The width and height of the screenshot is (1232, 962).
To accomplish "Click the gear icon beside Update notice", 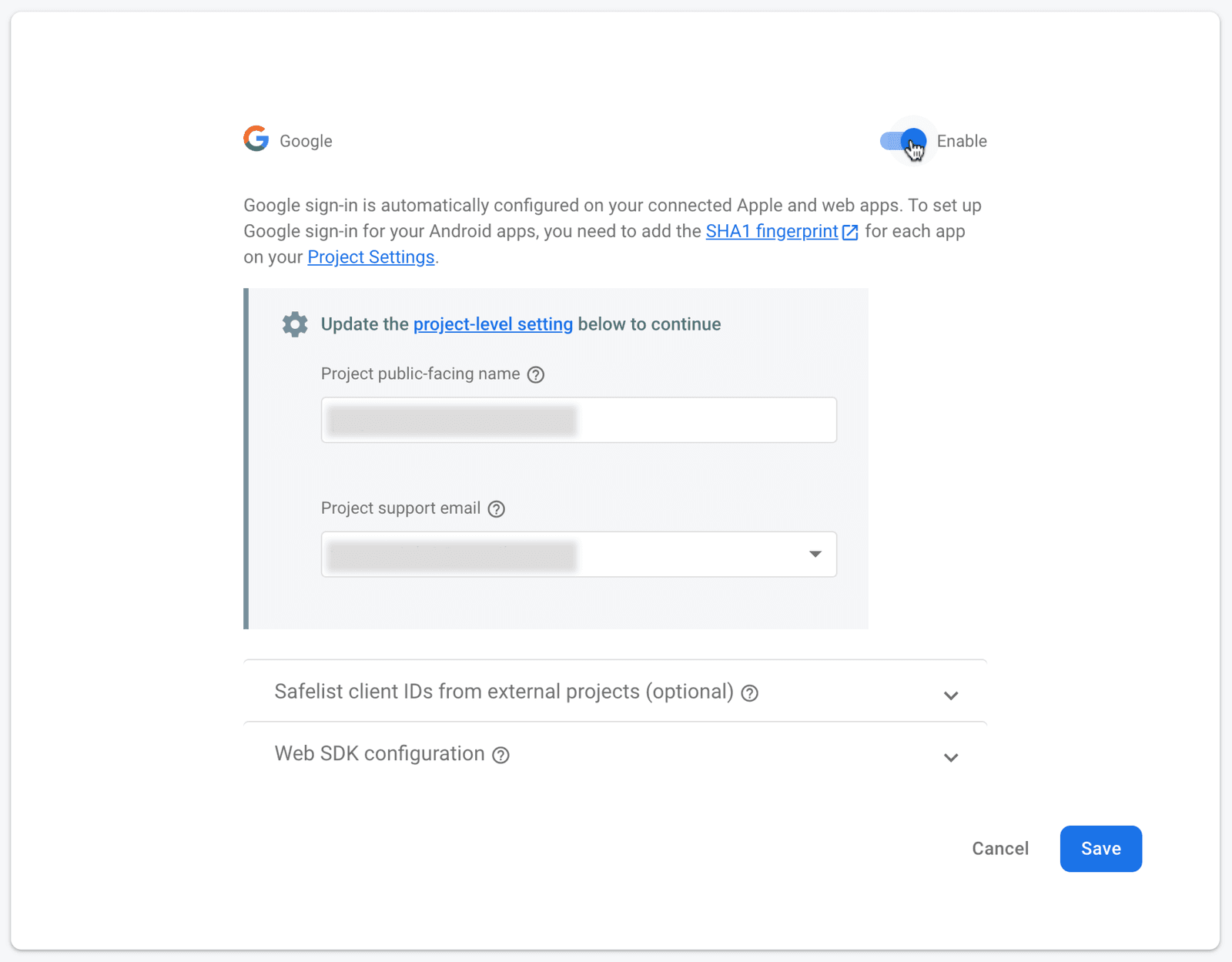I will click(x=295, y=324).
